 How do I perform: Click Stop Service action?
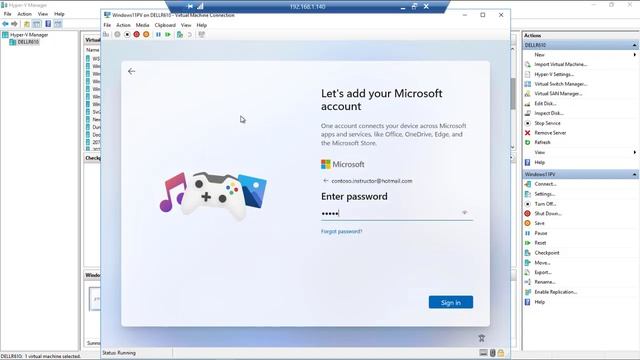[547, 123]
